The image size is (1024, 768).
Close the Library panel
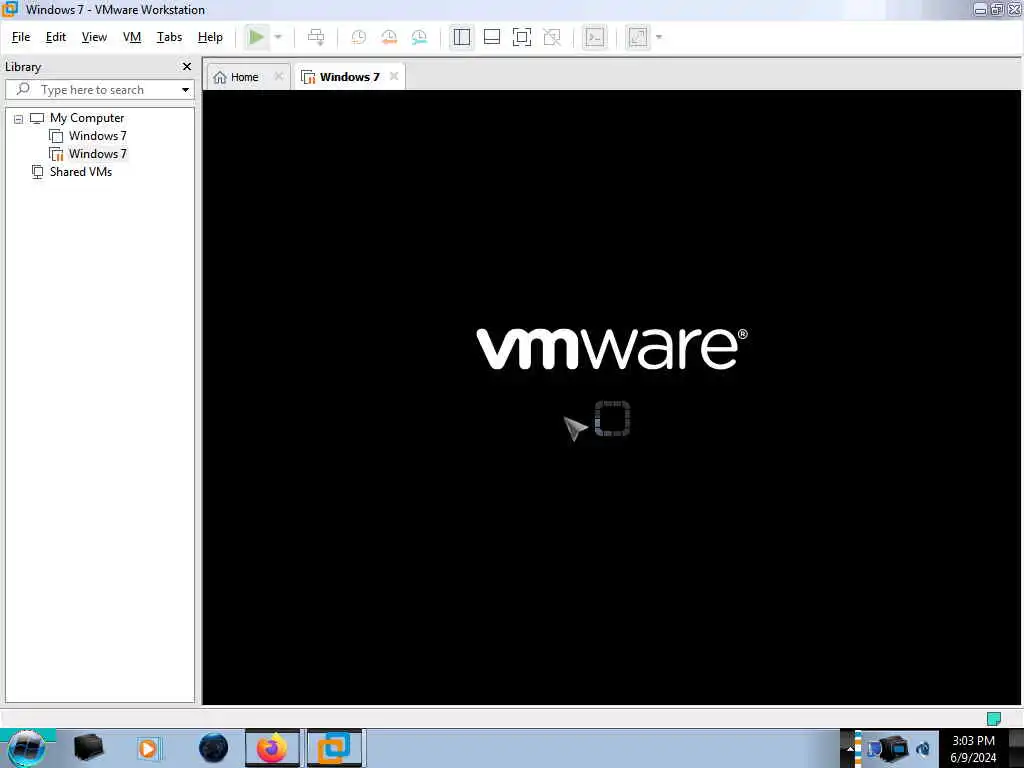coord(187,67)
